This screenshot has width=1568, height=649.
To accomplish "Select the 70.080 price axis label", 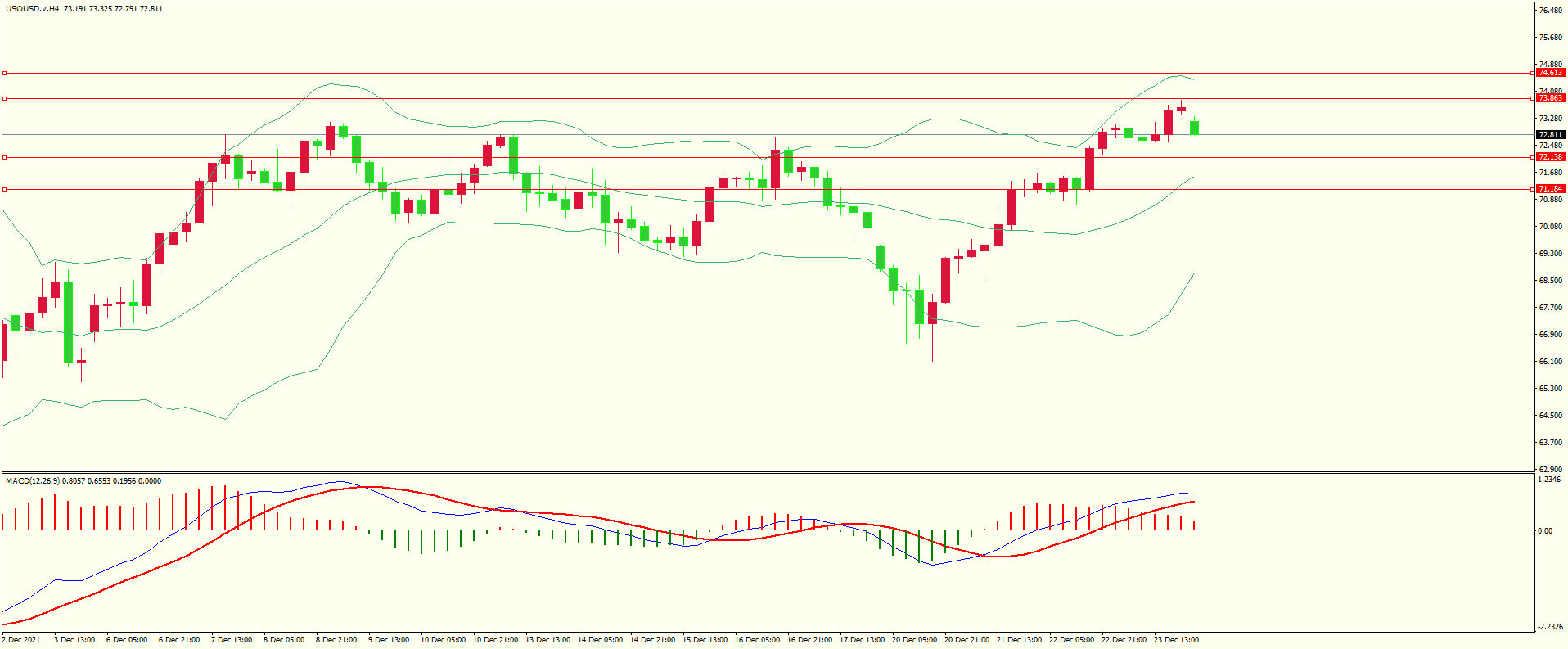I will coord(1550,227).
